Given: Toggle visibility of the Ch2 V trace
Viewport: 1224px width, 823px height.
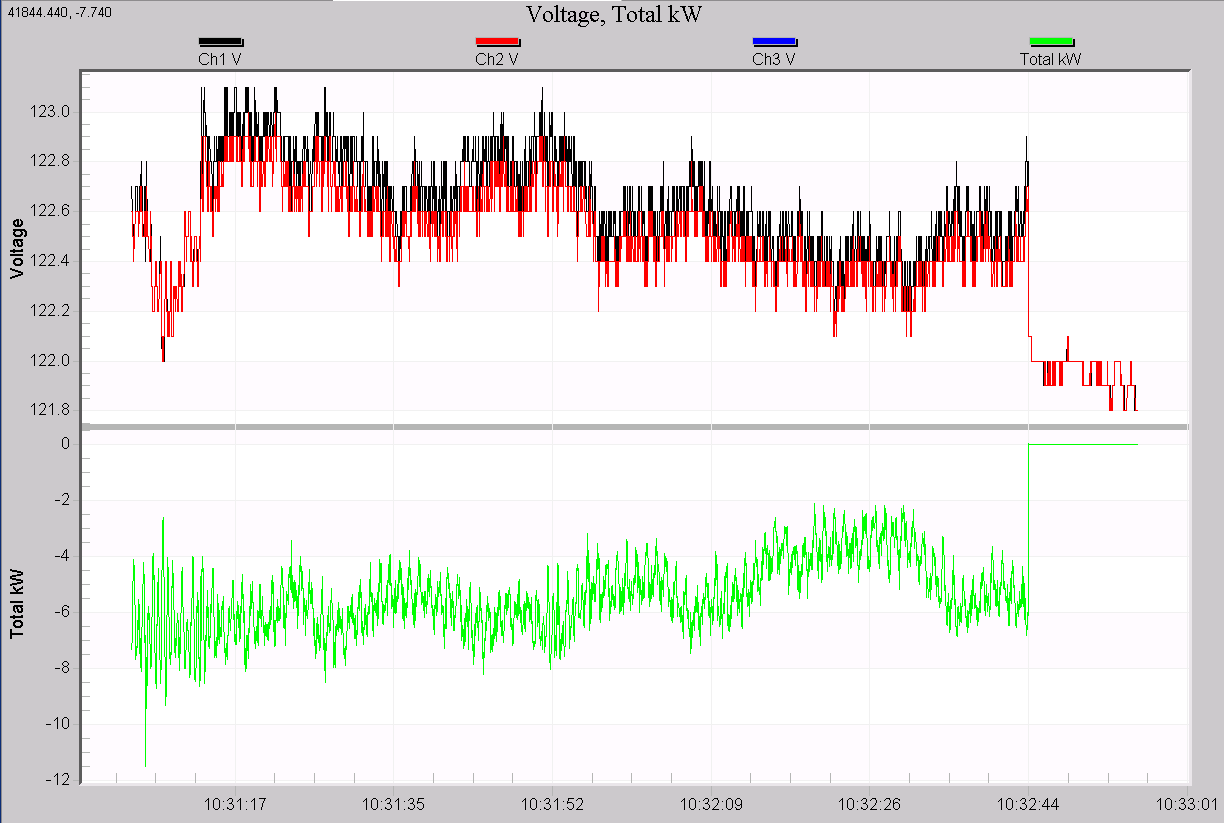Looking at the screenshot, I should (x=497, y=41).
